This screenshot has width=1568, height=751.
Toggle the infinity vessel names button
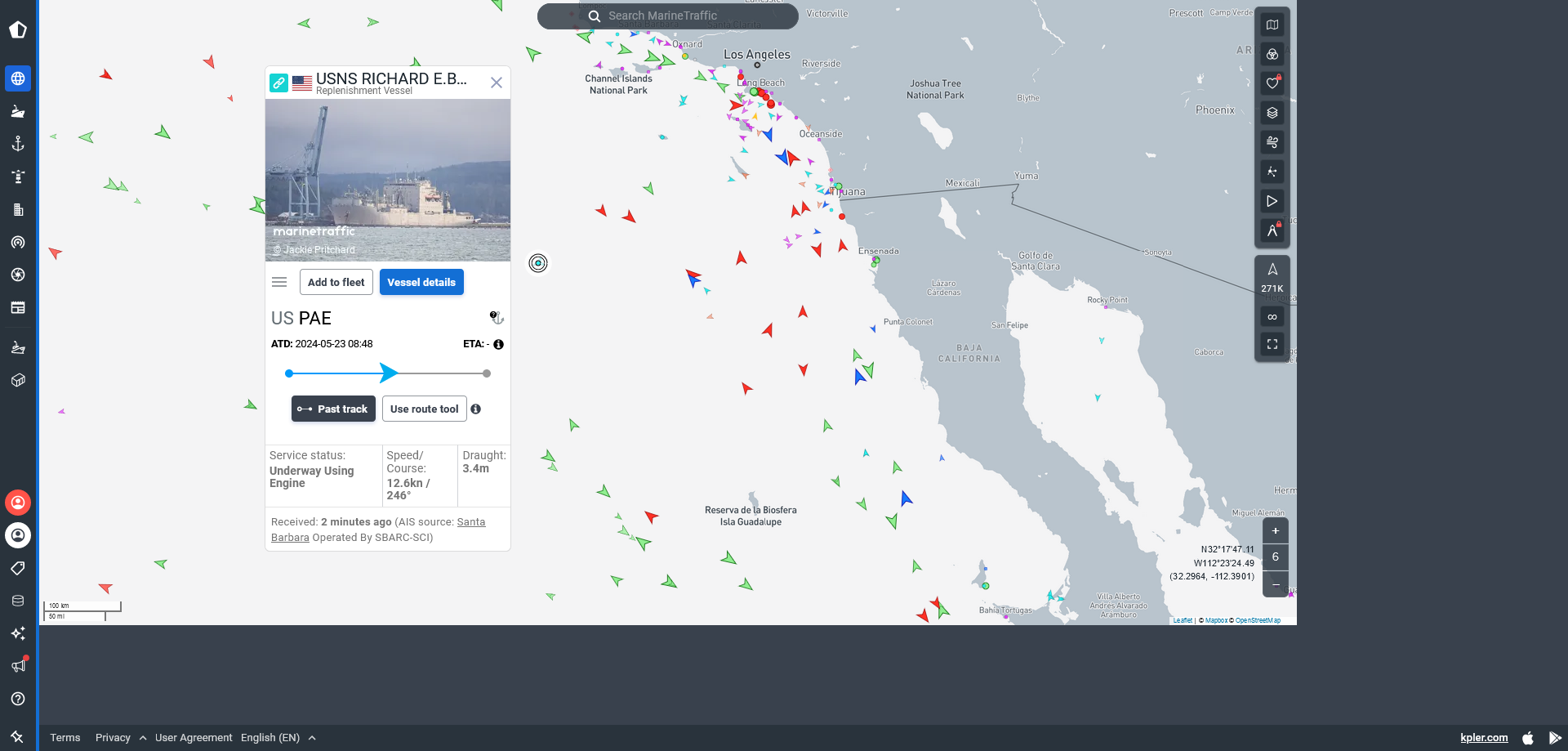point(1272,317)
